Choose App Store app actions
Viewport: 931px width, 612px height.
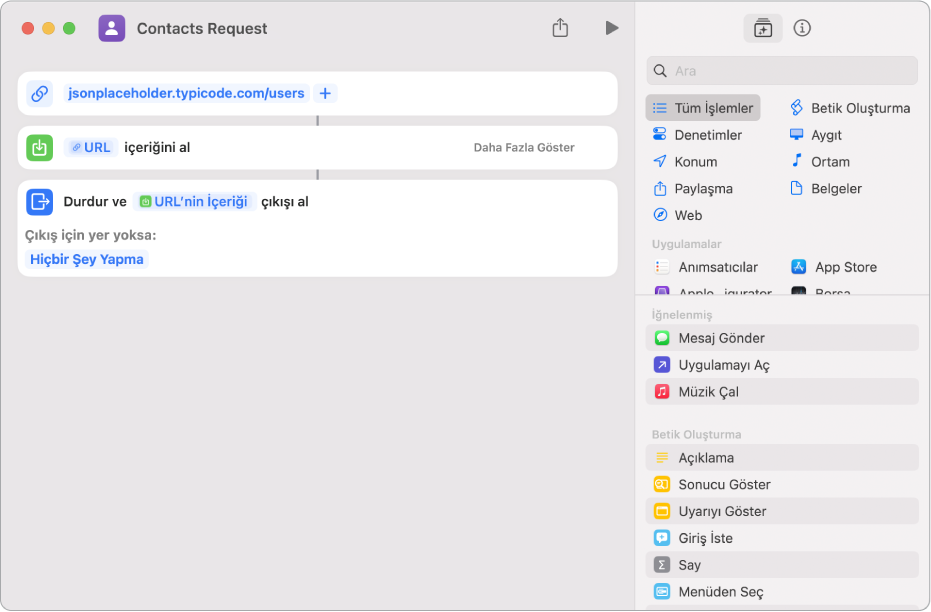(834, 267)
